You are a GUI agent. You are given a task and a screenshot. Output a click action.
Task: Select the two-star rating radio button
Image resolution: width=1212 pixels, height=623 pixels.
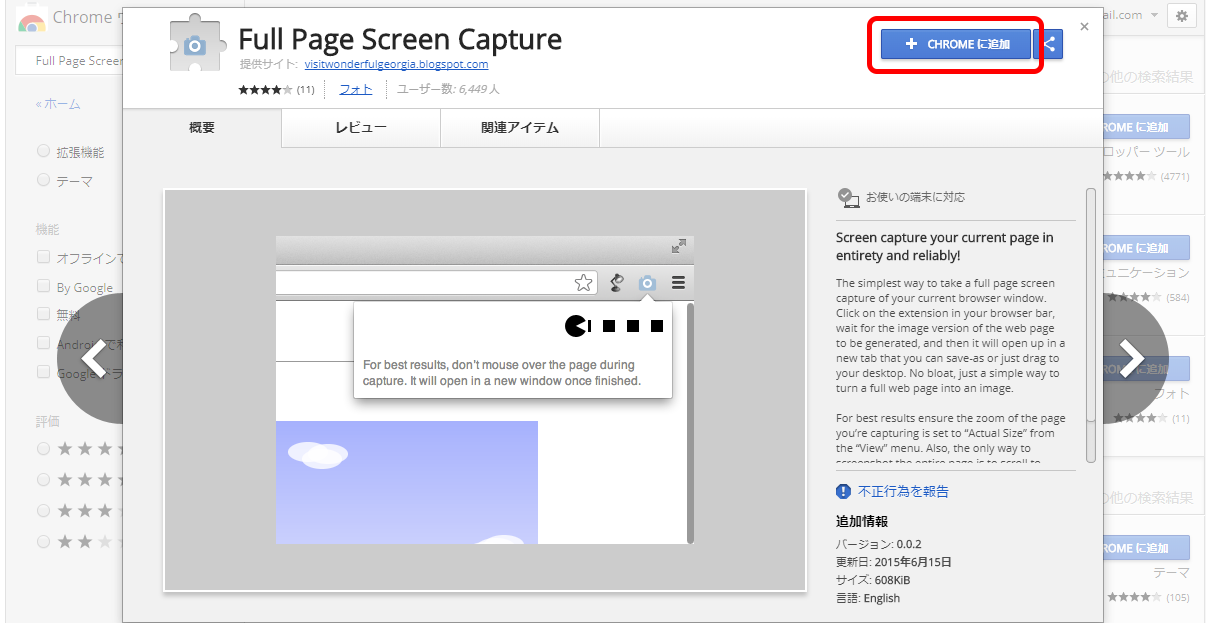point(43,541)
